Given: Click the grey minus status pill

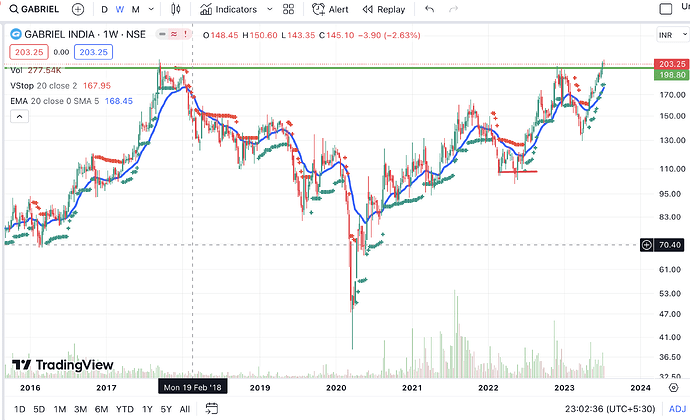Looking at the screenshot, I should [162, 34].
